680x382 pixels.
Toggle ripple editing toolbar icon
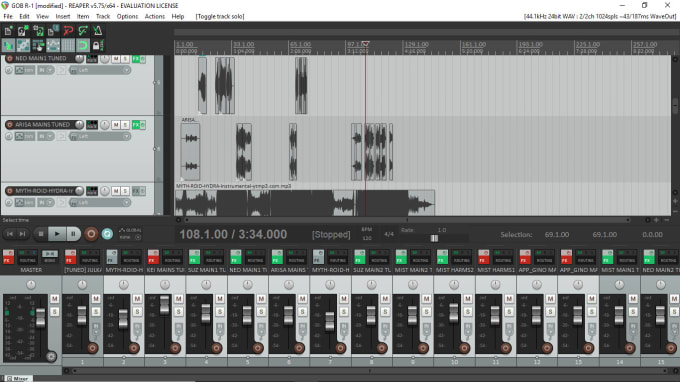[x=38, y=45]
